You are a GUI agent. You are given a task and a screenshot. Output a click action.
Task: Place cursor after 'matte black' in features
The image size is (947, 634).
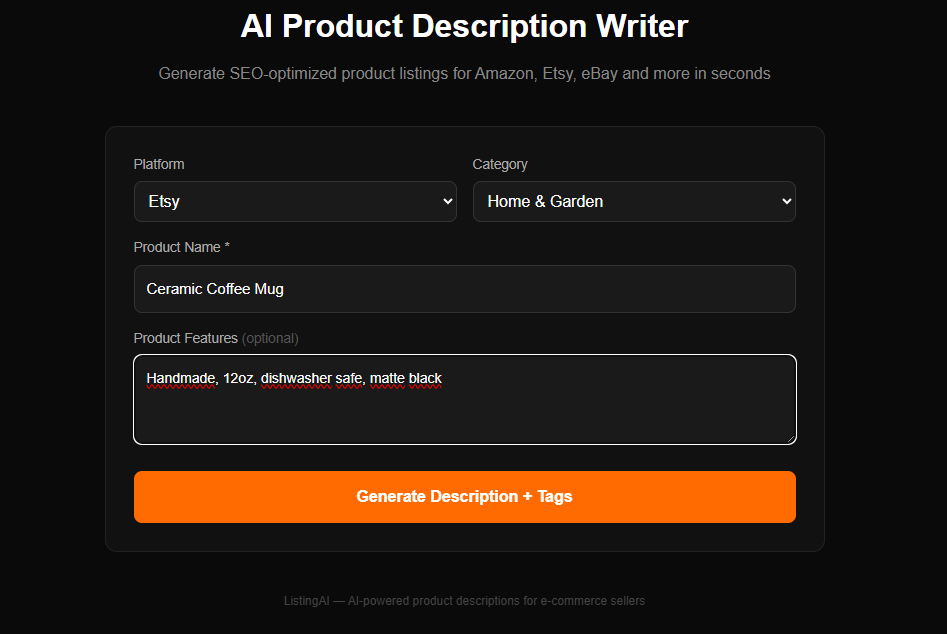(441, 379)
